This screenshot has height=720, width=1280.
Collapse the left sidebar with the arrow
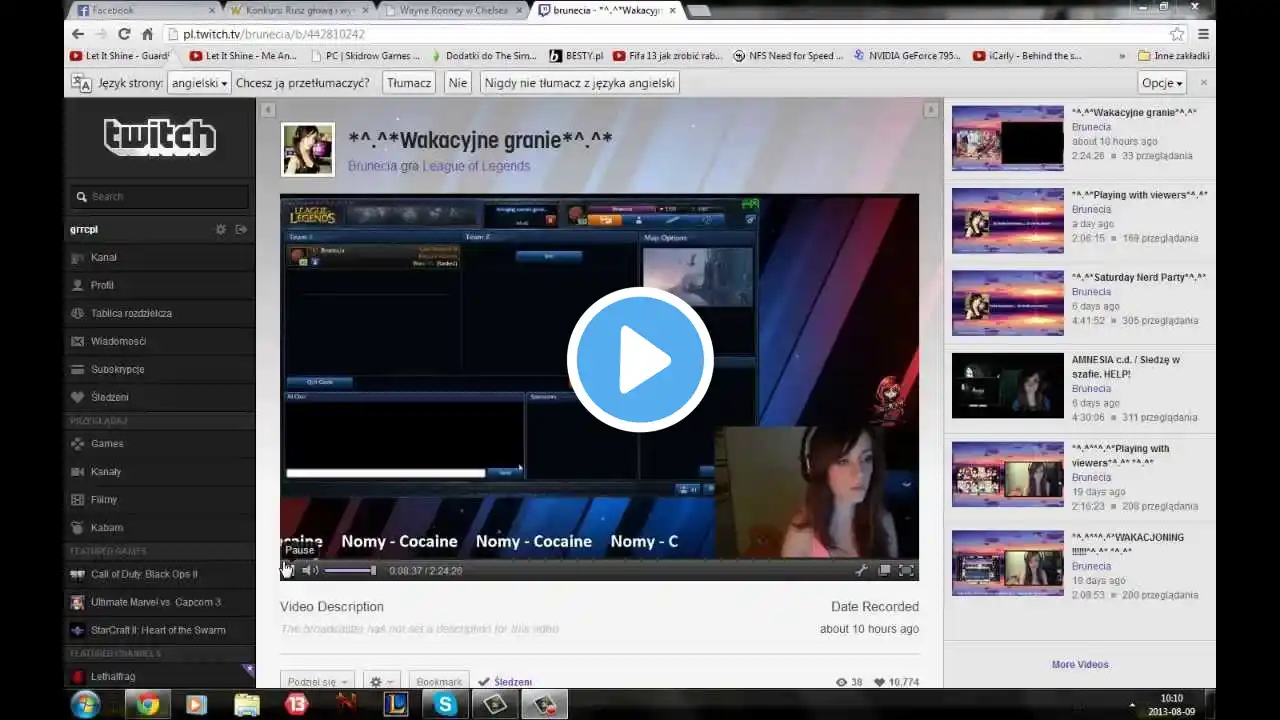267,110
